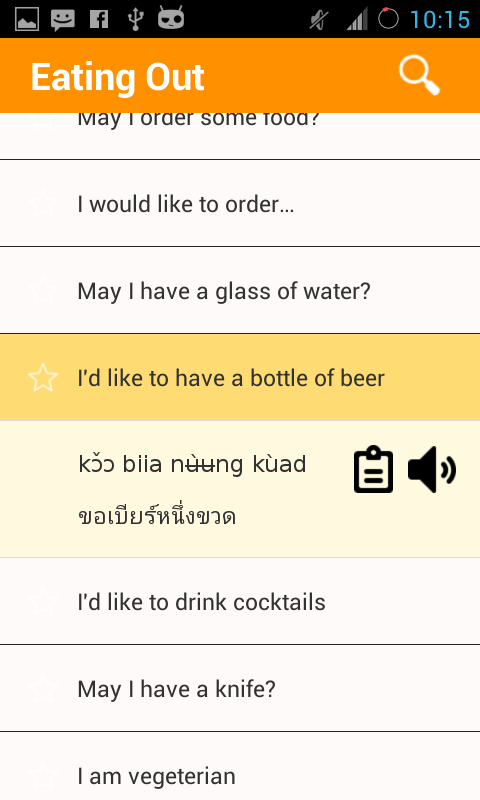Viewport: 480px width, 800px height.
Task: Star the "I'd like to drink cocktails" phrase
Action: coord(43,602)
